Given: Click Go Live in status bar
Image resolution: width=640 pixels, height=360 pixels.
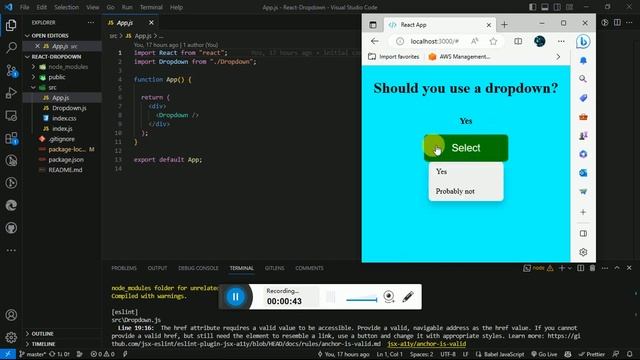Looking at the screenshot, I should (x=544, y=354).
